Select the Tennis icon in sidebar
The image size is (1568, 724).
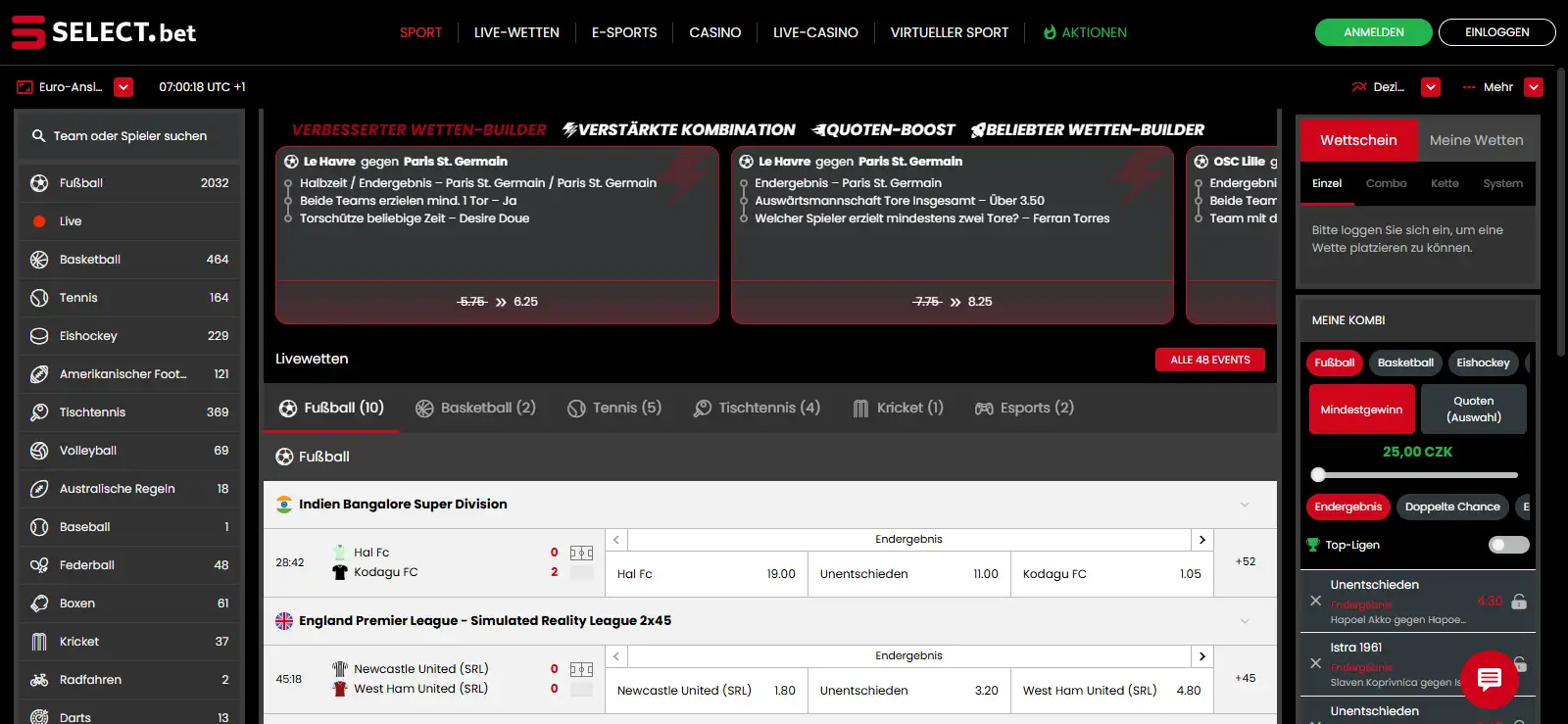tap(39, 298)
